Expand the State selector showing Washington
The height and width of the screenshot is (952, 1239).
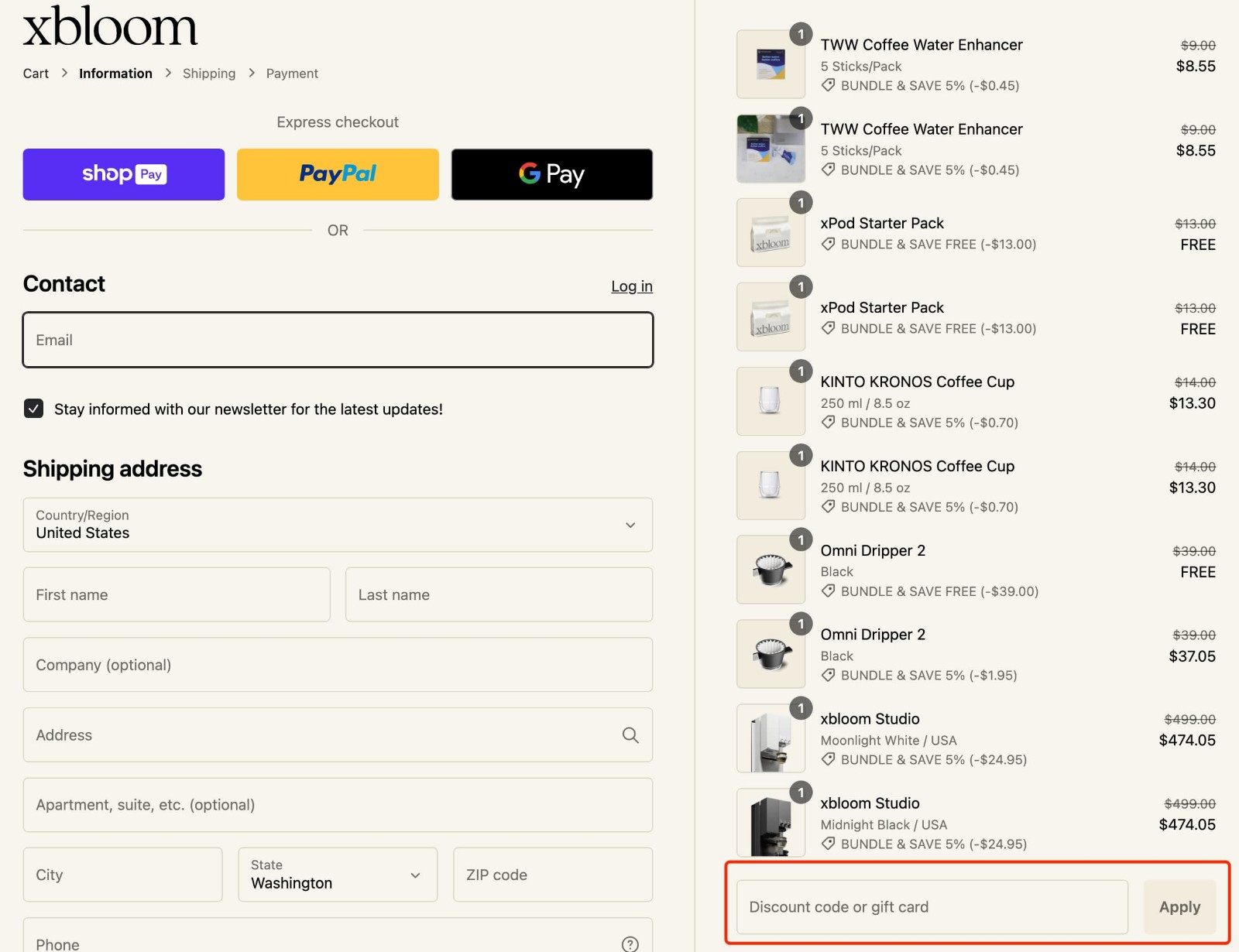point(338,875)
